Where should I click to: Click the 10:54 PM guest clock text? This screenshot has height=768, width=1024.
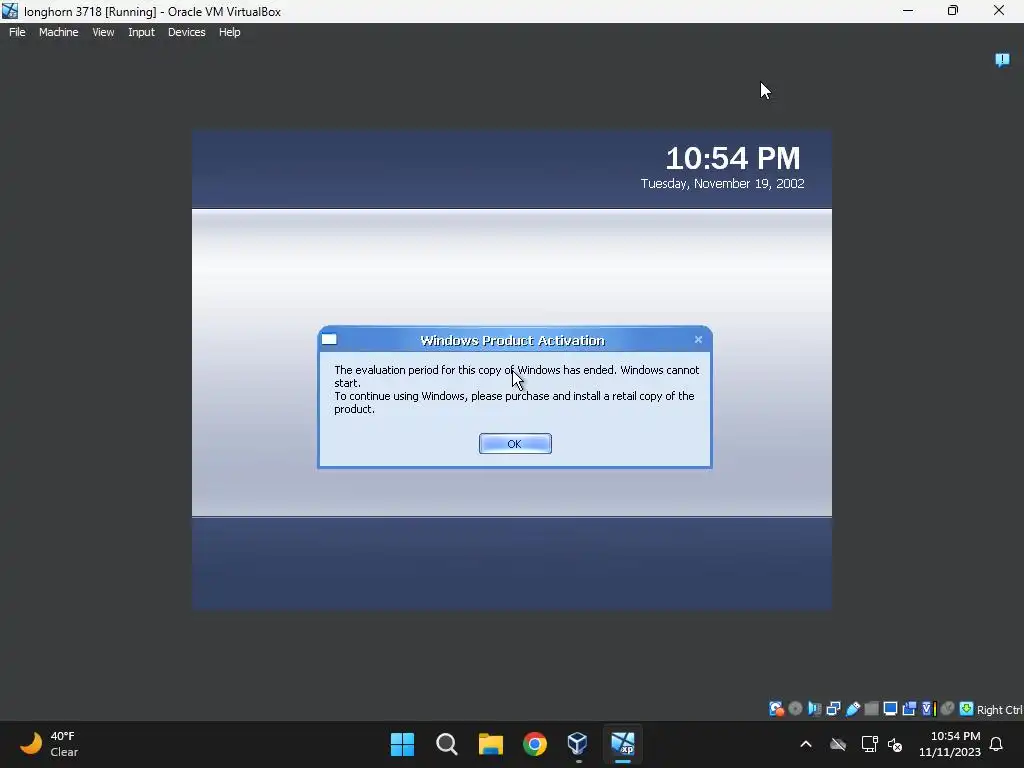[x=733, y=158]
